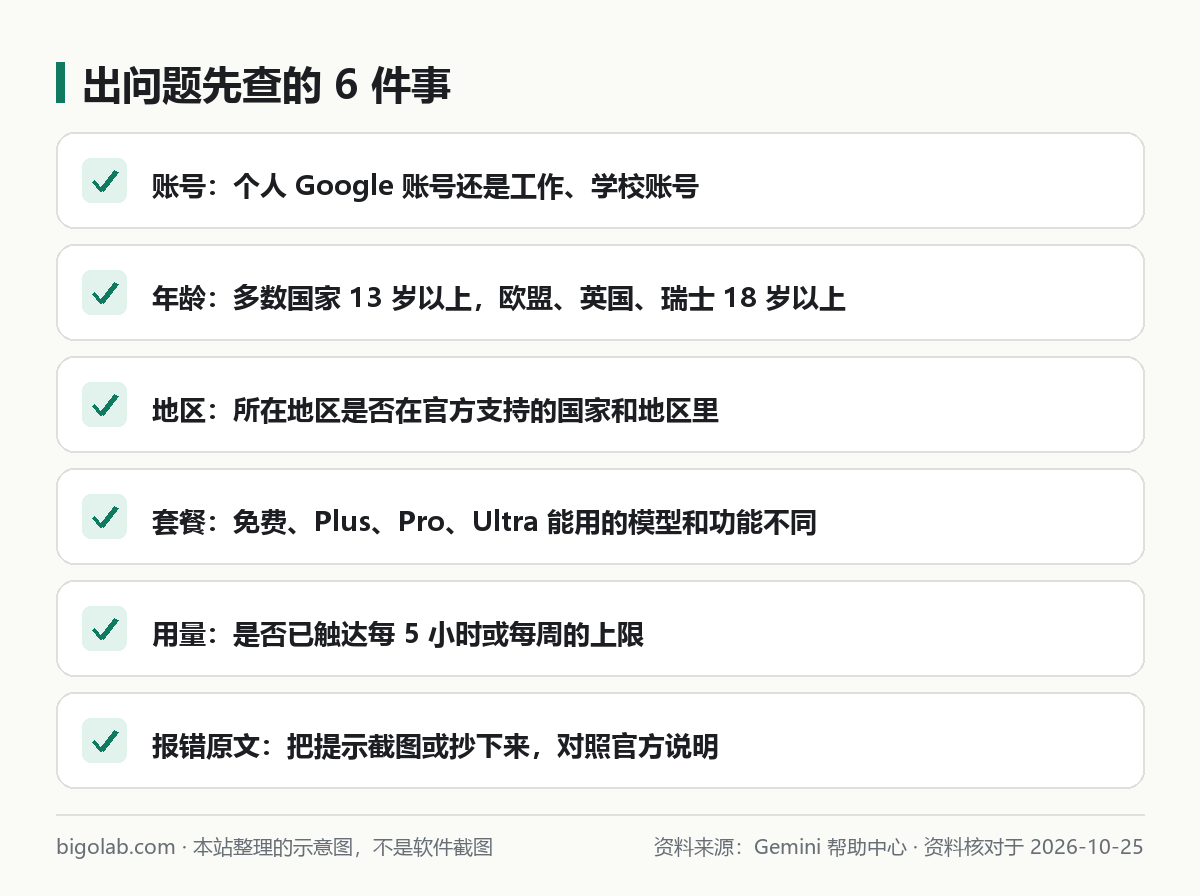Screen dimensions: 1200x896
Task: Click the checkmark icon beside 年龄
Action: (x=104, y=293)
